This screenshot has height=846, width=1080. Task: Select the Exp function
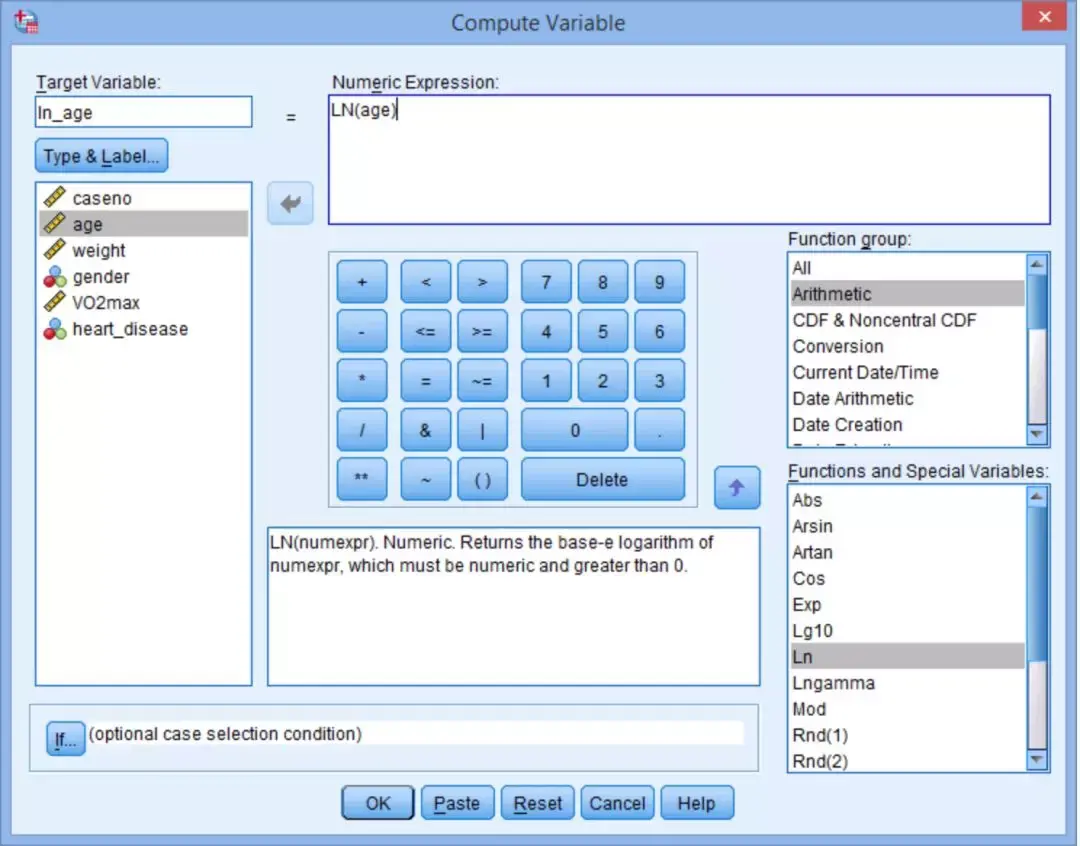click(x=907, y=605)
